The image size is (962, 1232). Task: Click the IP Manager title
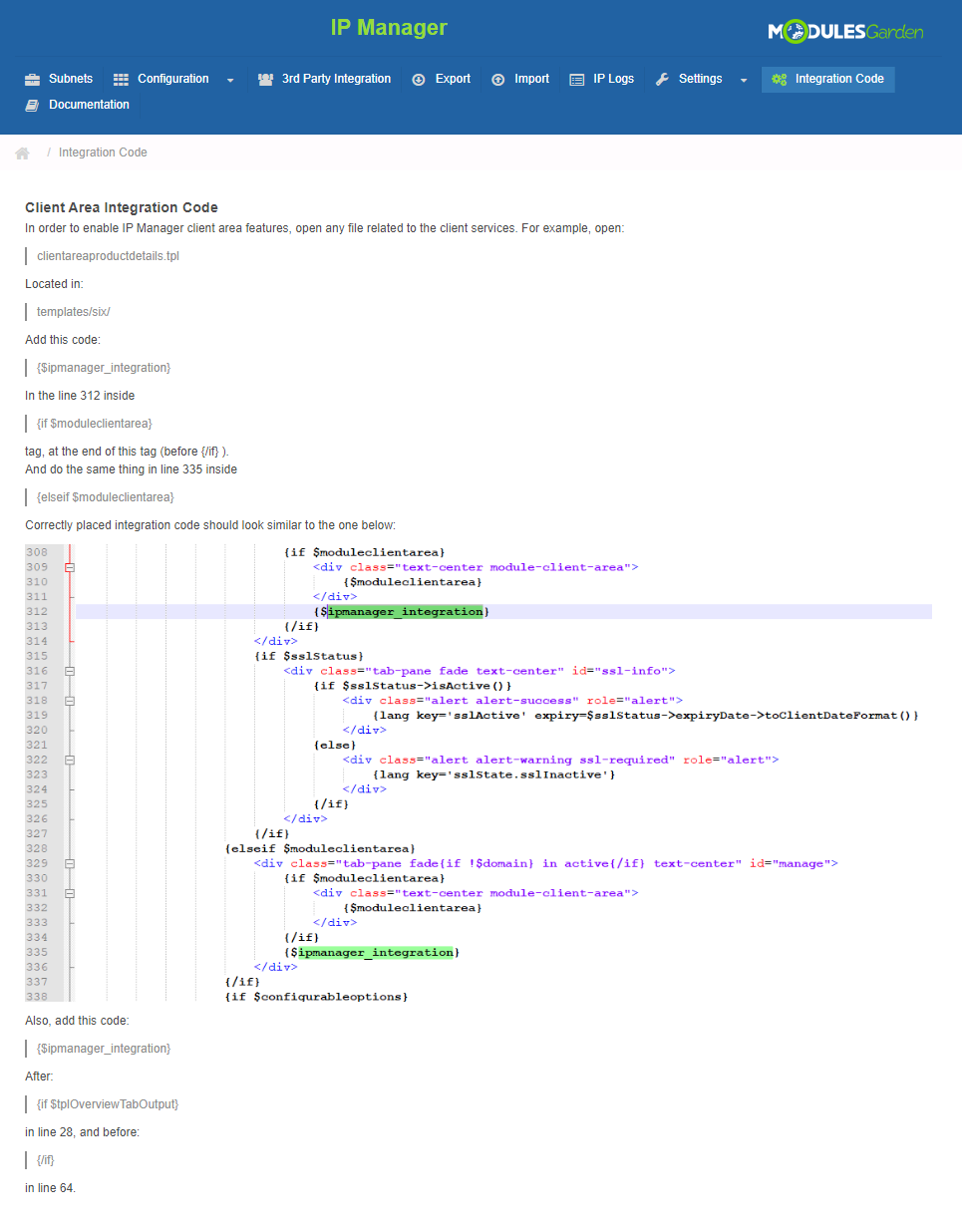click(389, 28)
